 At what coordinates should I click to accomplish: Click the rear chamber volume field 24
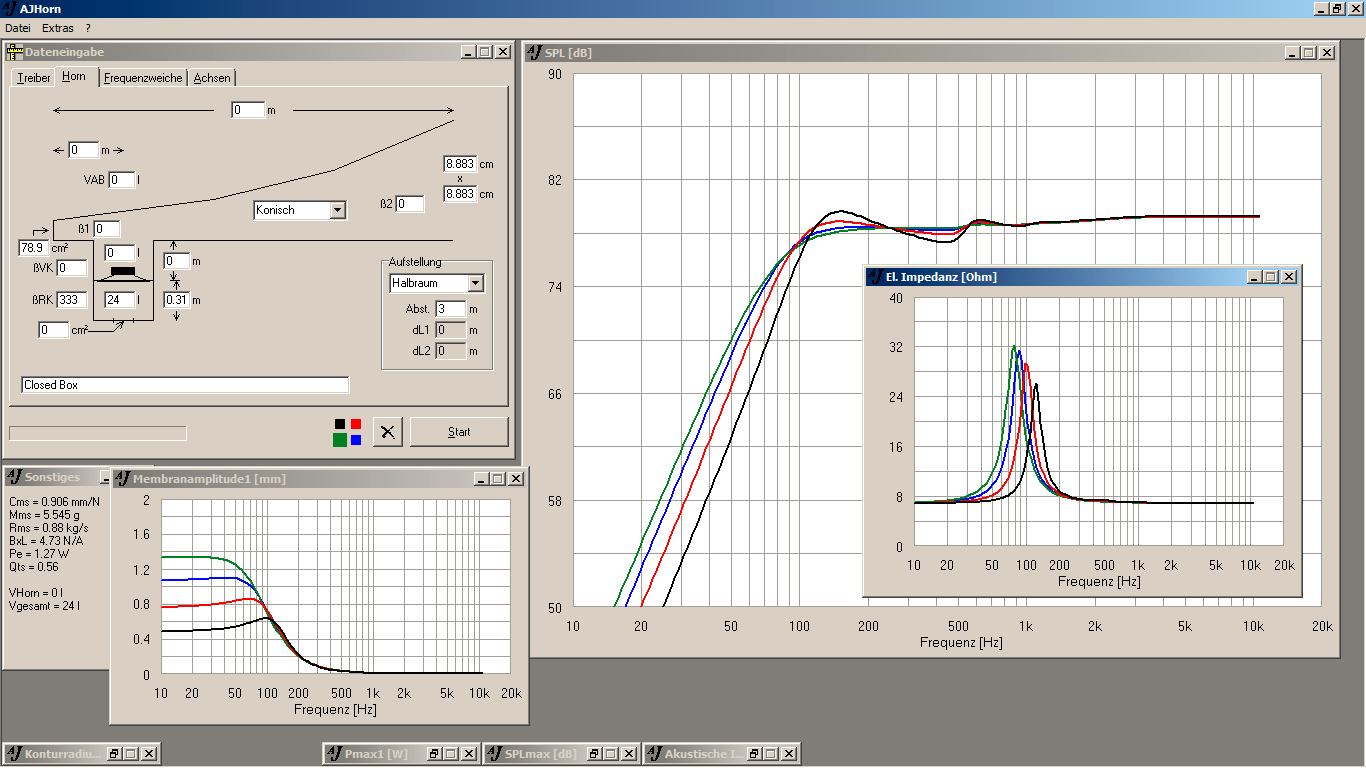(x=120, y=300)
